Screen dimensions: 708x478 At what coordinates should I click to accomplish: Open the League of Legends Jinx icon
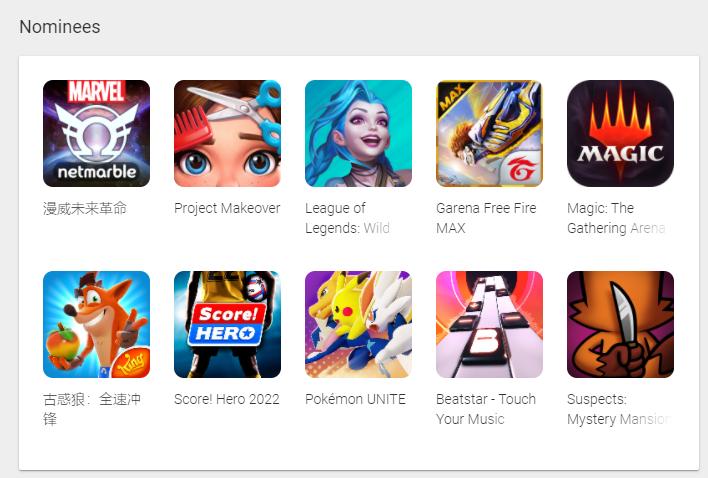pos(358,133)
